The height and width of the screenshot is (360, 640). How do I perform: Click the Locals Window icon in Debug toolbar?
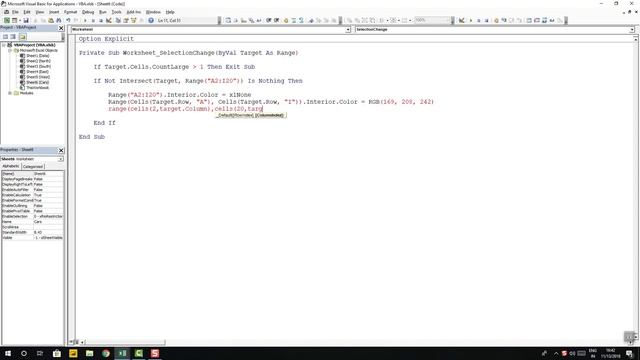coord(529,20)
